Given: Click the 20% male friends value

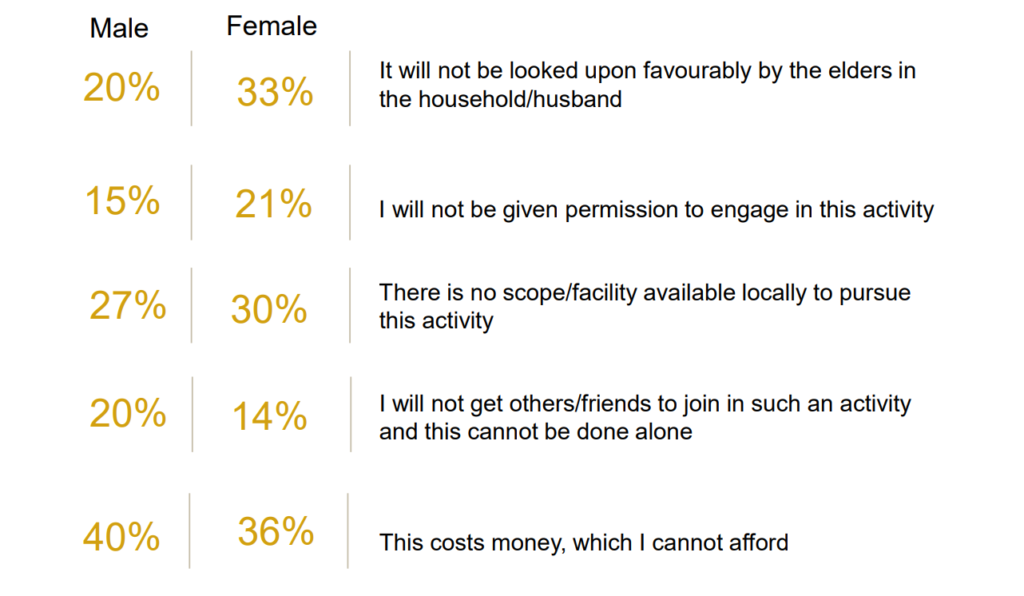Looking at the screenshot, I should tap(128, 413).
